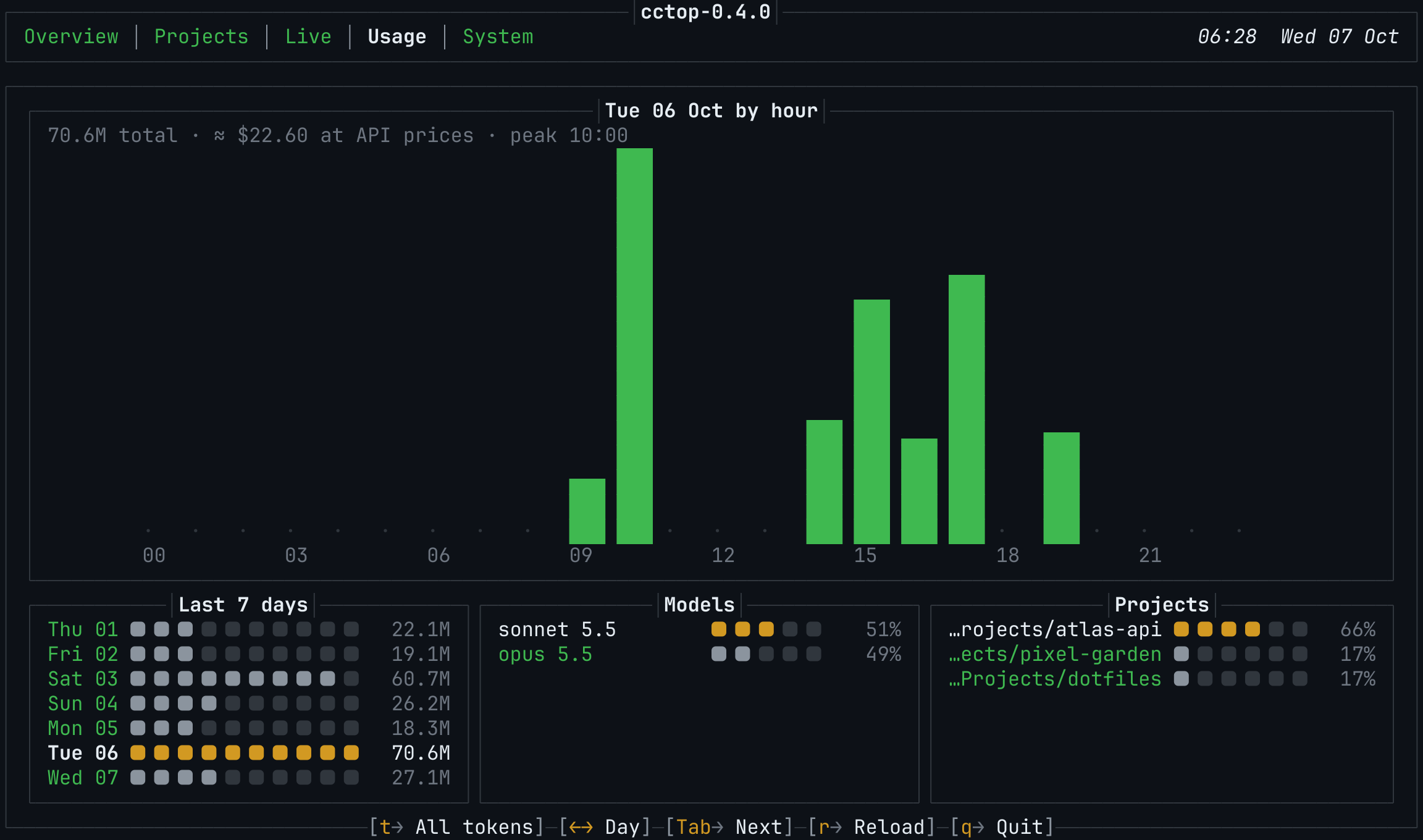
Task: Click the [t→ All tokens] shortcut
Action: coord(456,827)
